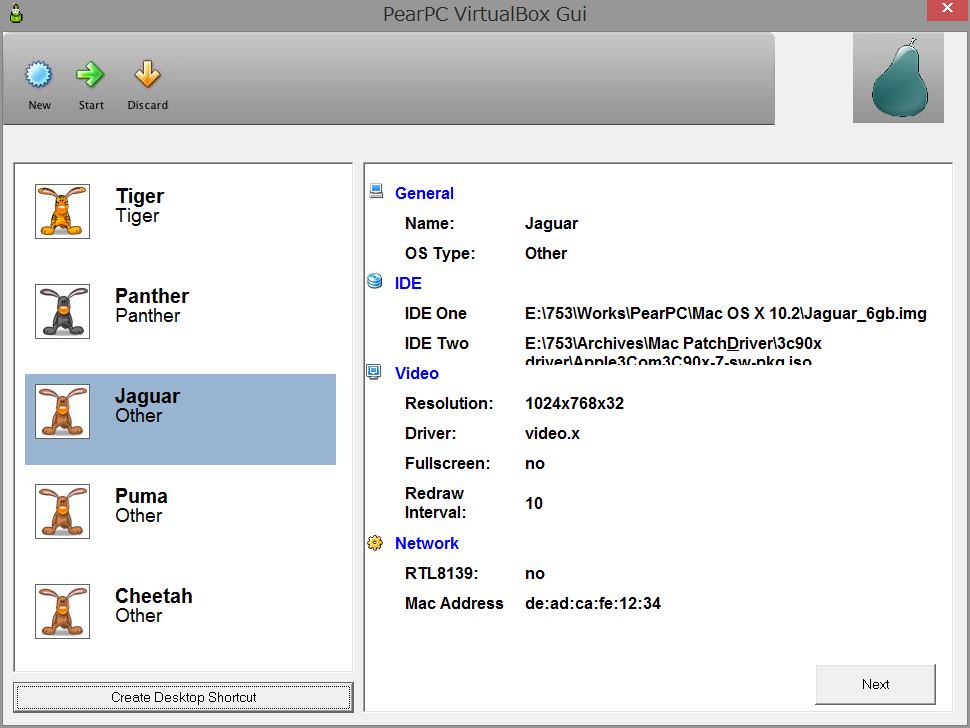This screenshot has width=970, height=728.
Task: Click the Start toolbar label
Action: point(91,105)
